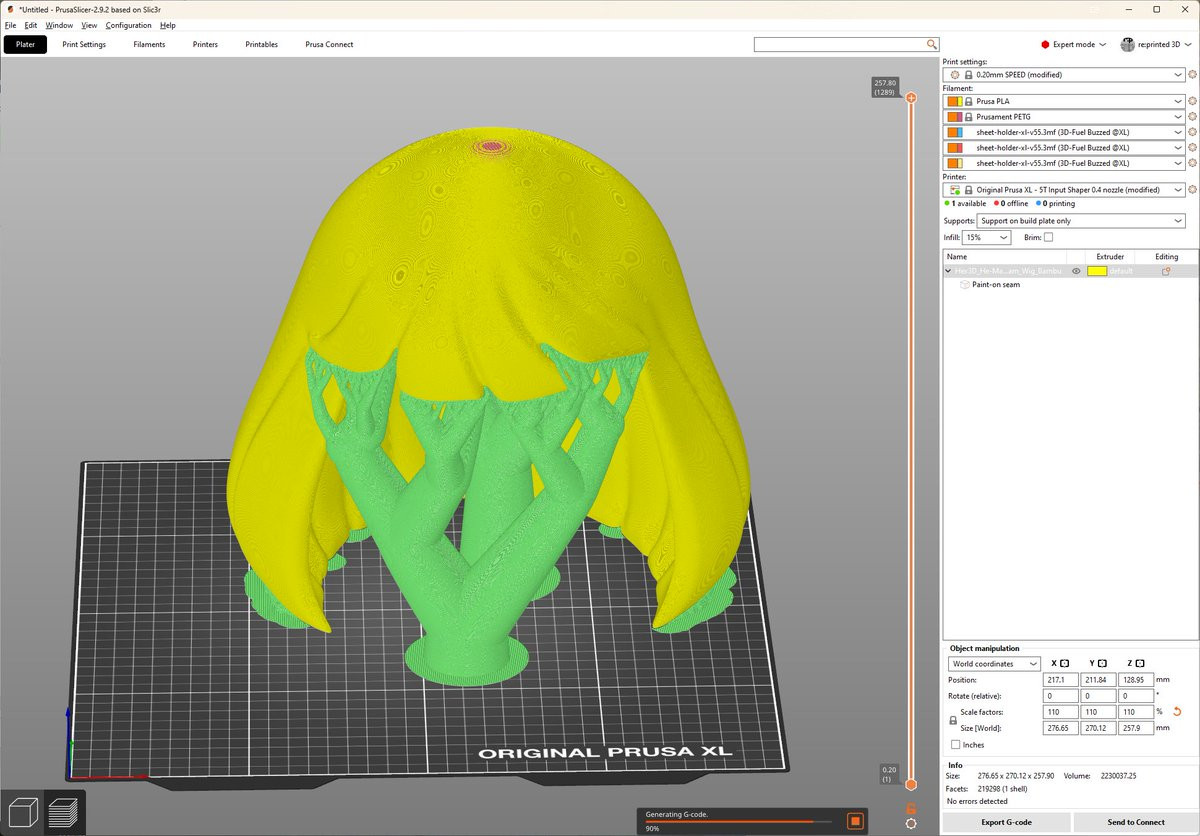
Task: Click the Z axis mirror icon
Action: click(1141, 663)
